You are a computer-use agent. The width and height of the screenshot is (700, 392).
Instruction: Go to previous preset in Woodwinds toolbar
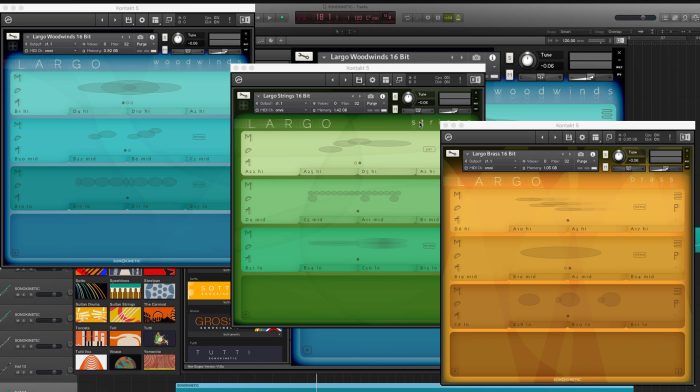point(102,20)
